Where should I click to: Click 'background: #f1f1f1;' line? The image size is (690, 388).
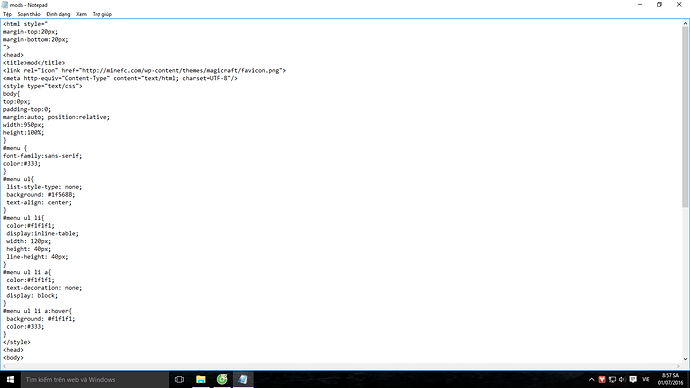(40, 318)
